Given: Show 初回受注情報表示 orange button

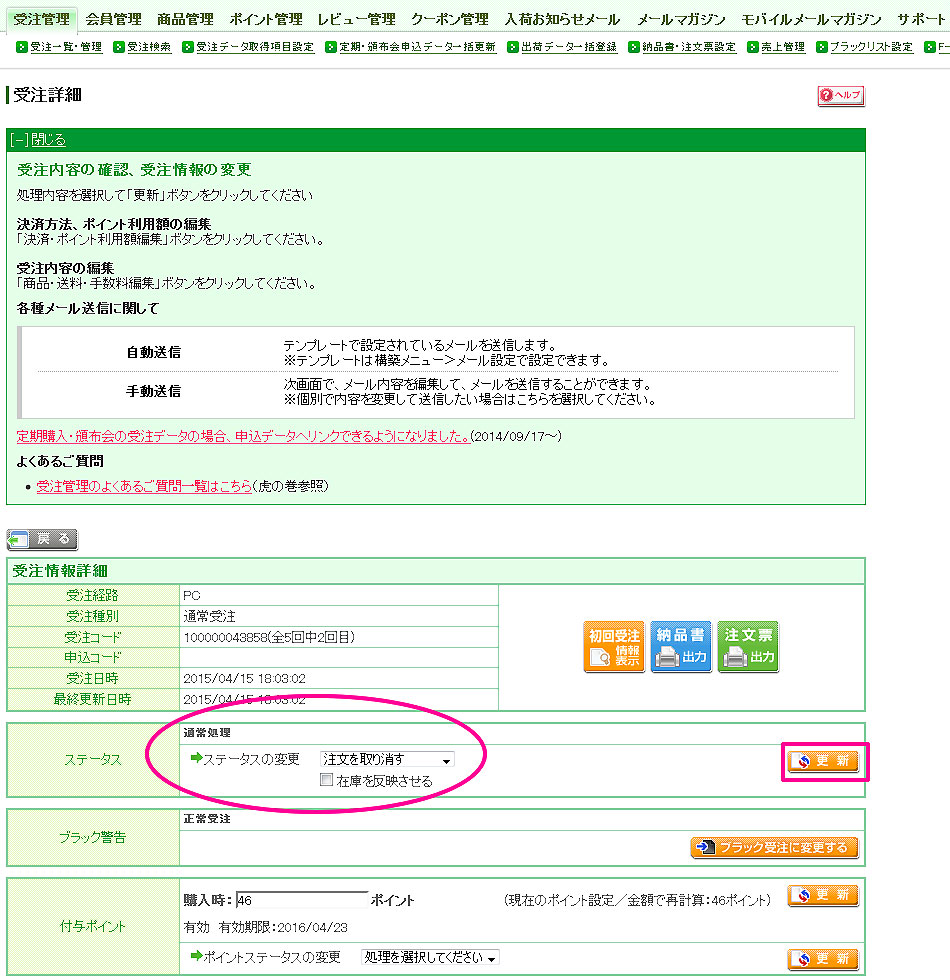Looking at the screenshot, I should click(x=614, y=647).
